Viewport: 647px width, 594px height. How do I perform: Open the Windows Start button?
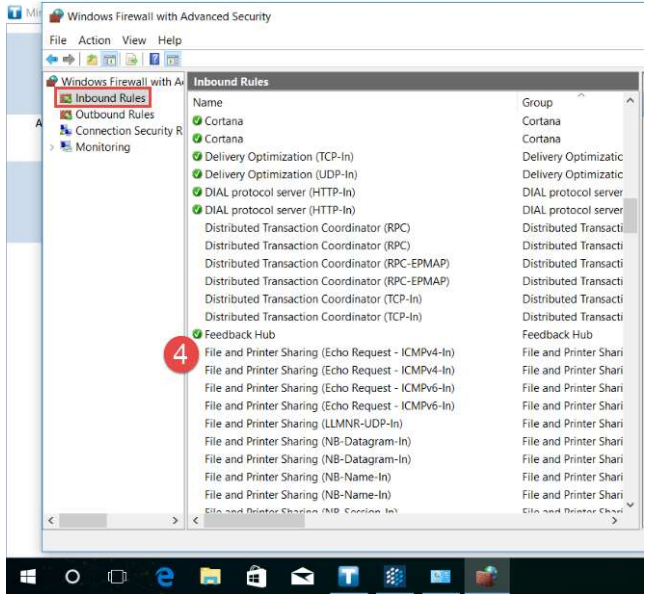pos(28,576)
